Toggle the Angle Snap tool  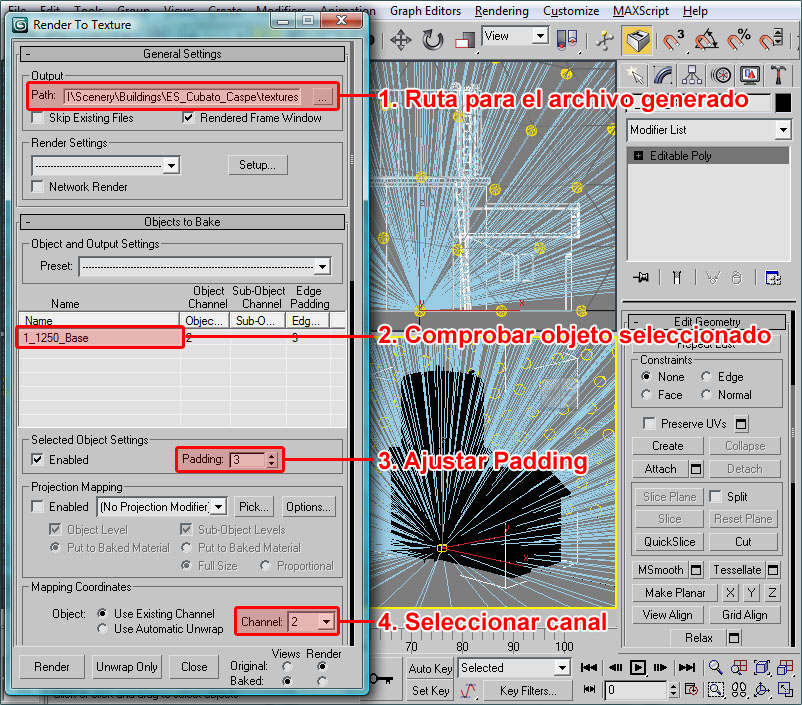click(707, 40)
